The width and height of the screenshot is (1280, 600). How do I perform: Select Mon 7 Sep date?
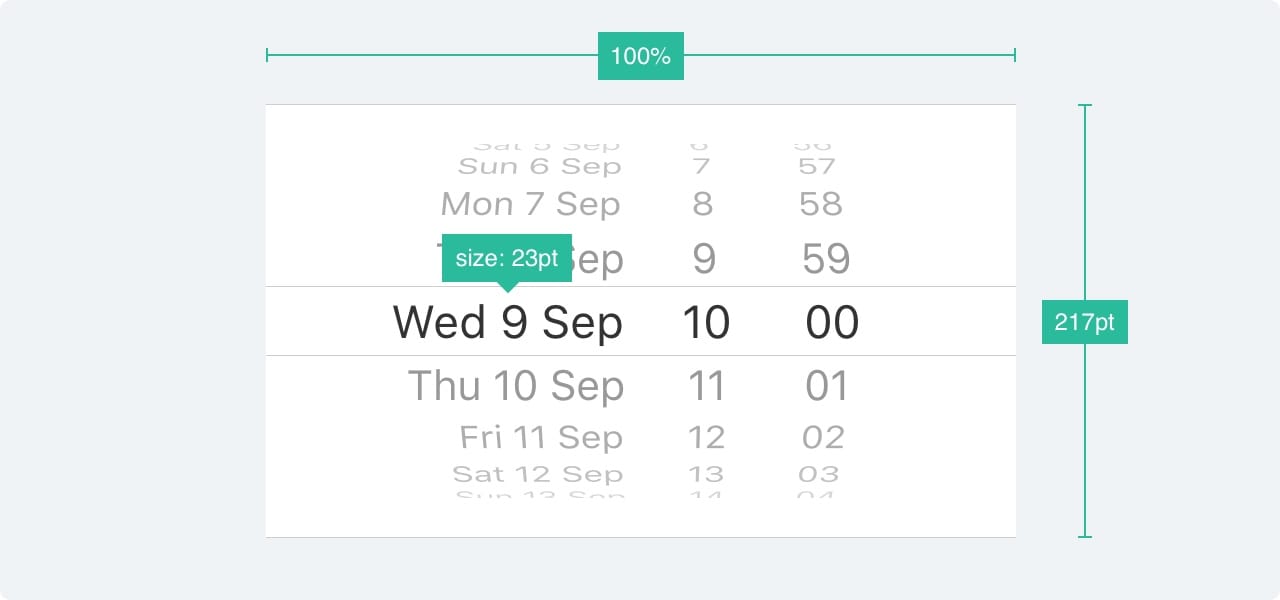(530, 204)
